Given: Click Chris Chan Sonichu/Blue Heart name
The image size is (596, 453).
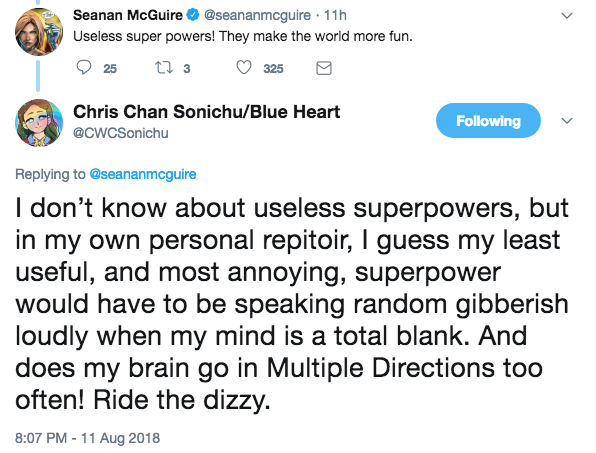Looking at the screenshot, I should point(206,112).
